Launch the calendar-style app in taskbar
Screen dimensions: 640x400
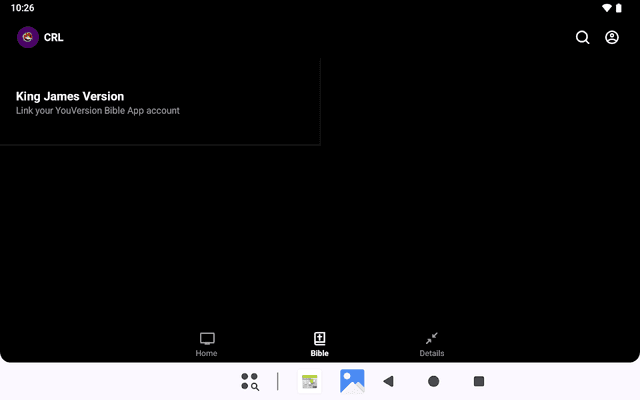point(309,381)
